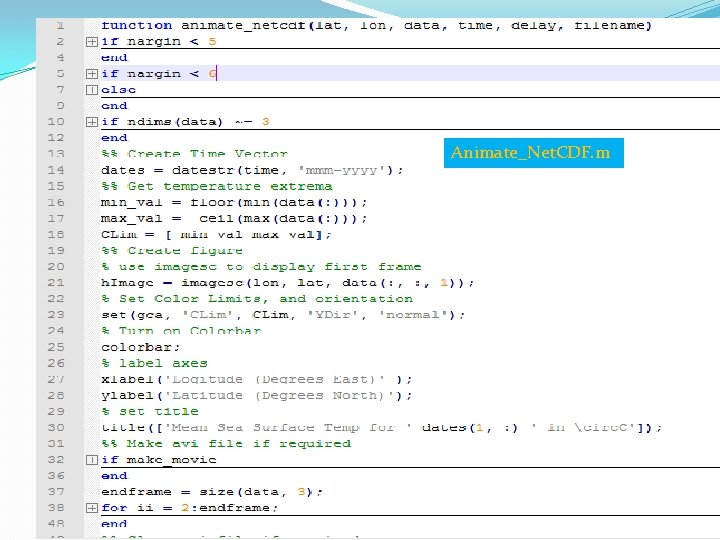Click the 'end' keyword on line 4
The width and height of the screenshot is (720, 540).
(114, 58)
